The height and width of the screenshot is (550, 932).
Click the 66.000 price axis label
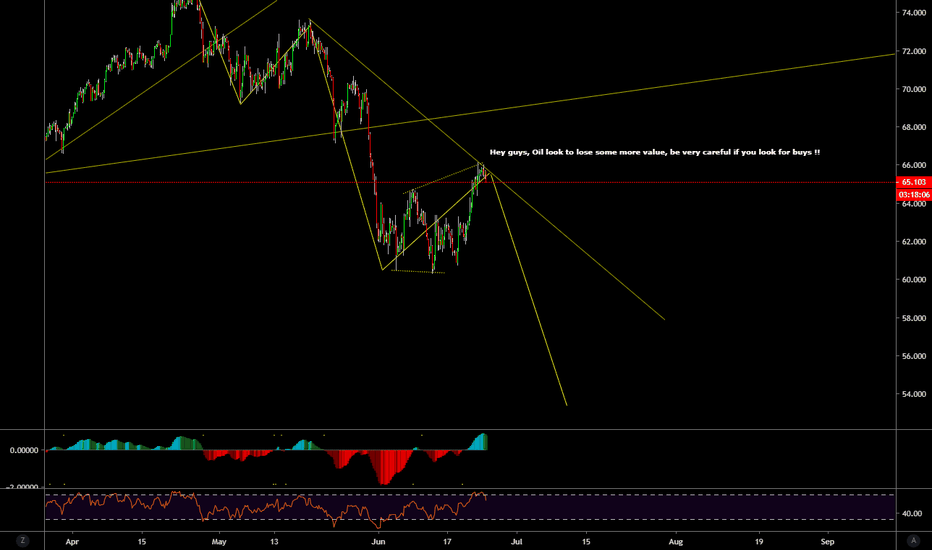914,165
